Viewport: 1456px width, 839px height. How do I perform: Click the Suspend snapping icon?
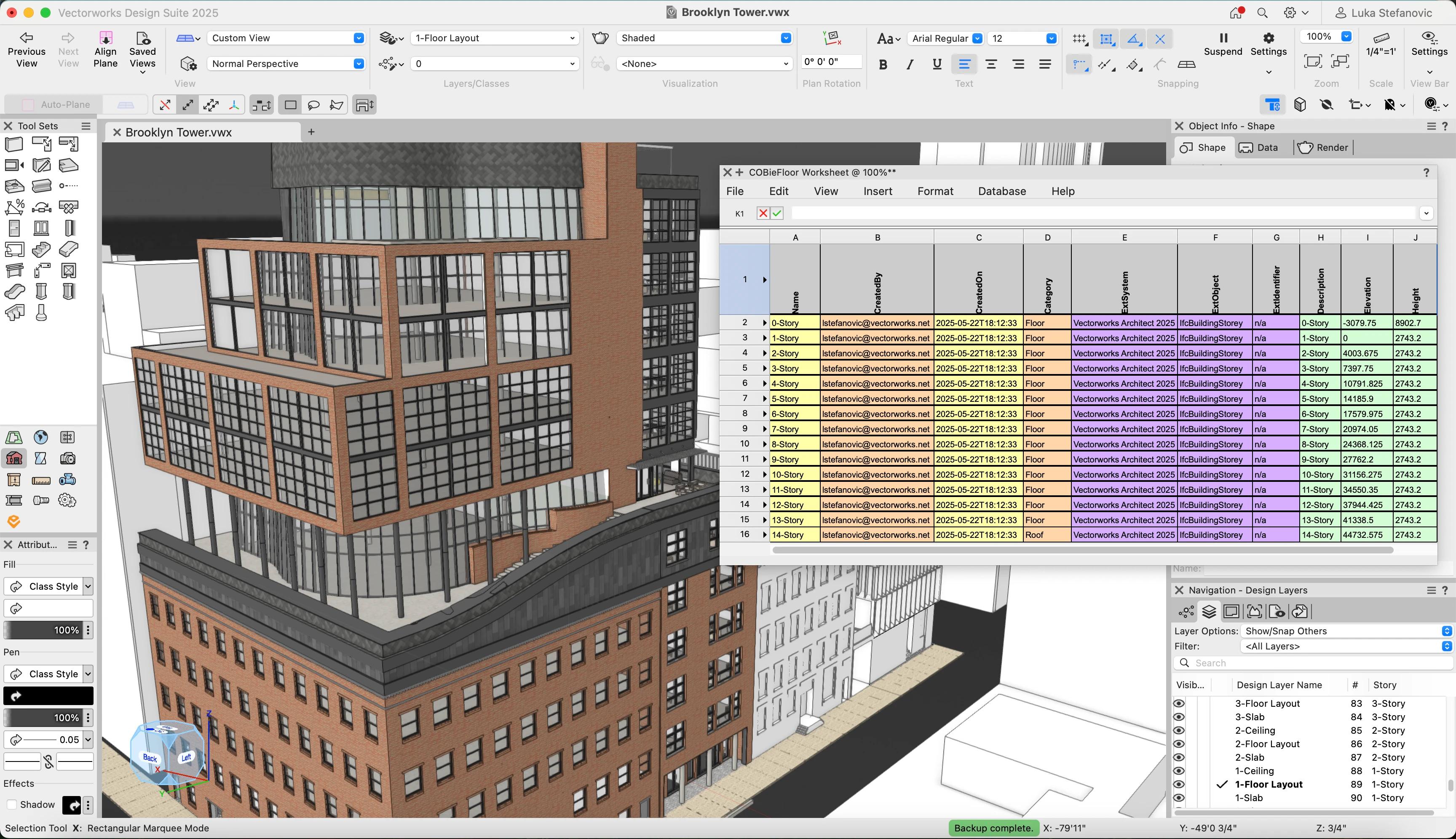click(x=1223, y=37)
